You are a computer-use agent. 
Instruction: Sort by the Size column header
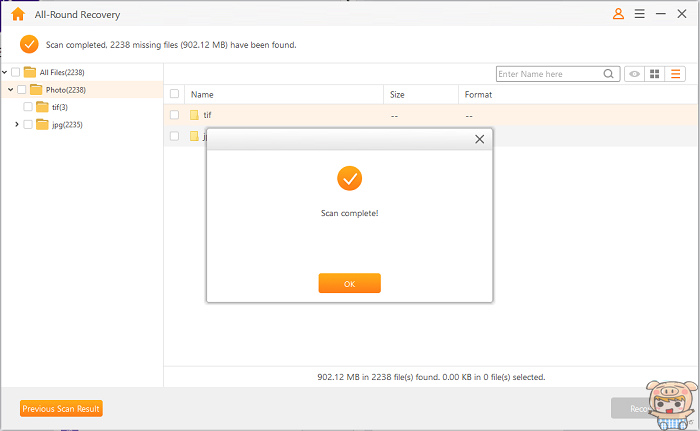(397, 94)
